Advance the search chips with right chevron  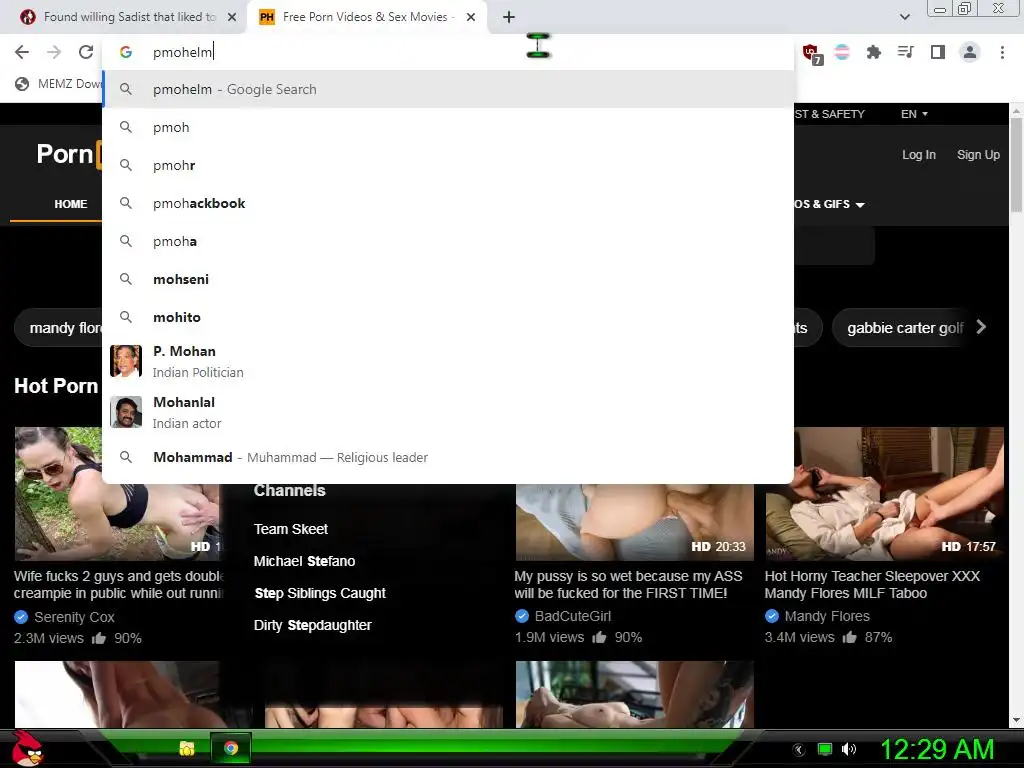point(981,327)
